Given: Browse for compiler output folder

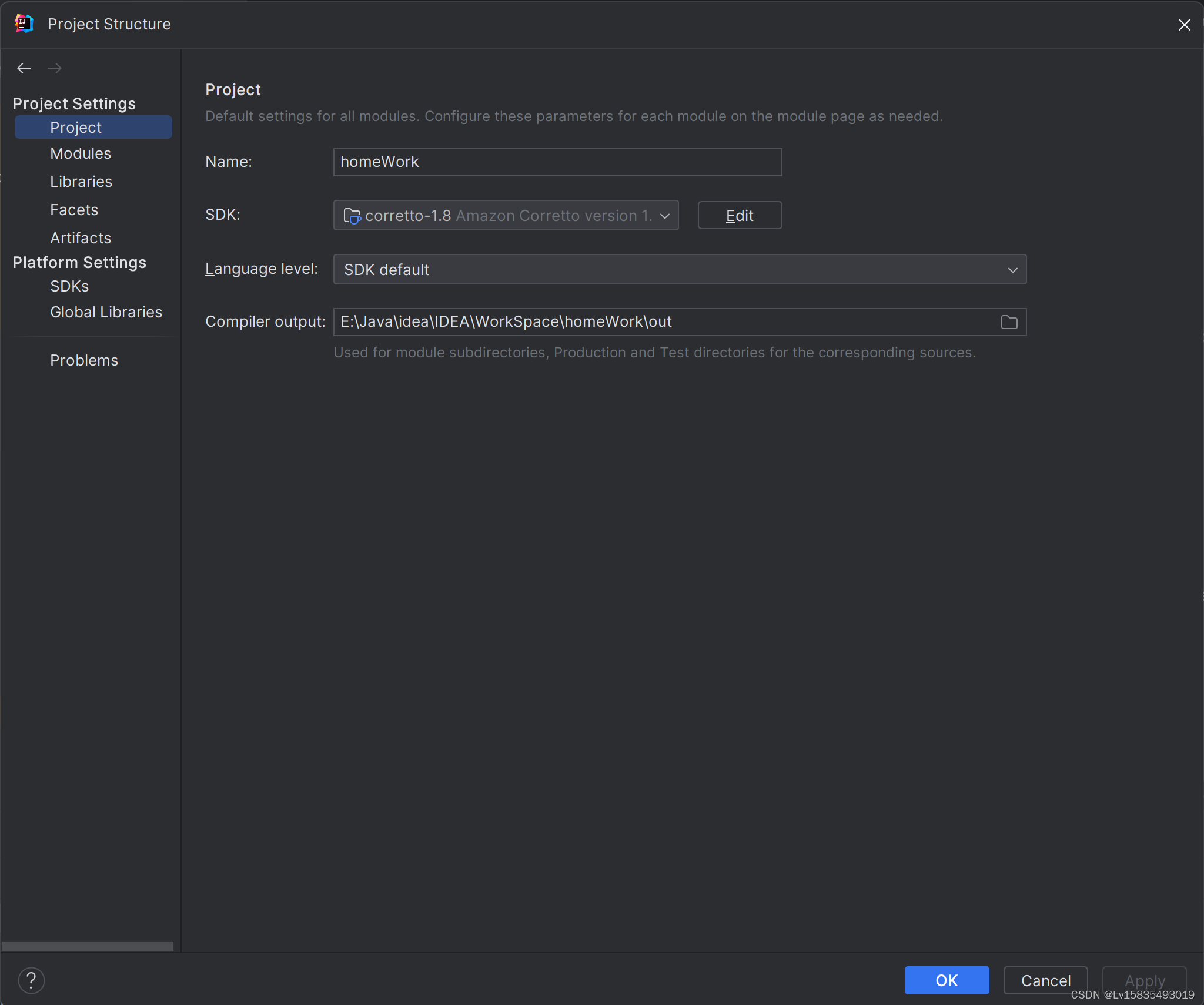Looking at the screenshot, I should point(1009,322).
